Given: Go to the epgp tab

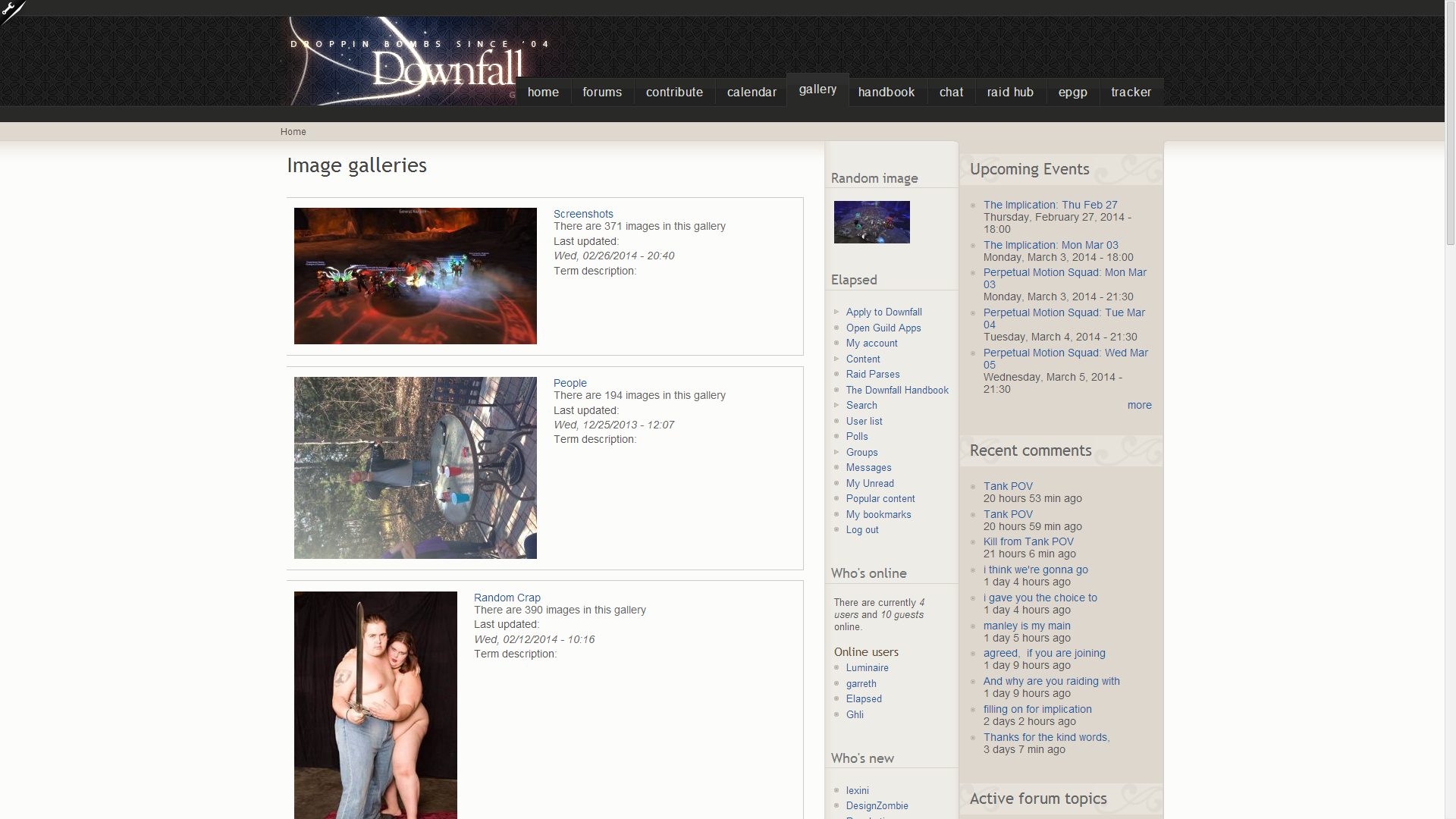Looking at the screenshot, I should pyautogui.click(x=1072, y=92).
